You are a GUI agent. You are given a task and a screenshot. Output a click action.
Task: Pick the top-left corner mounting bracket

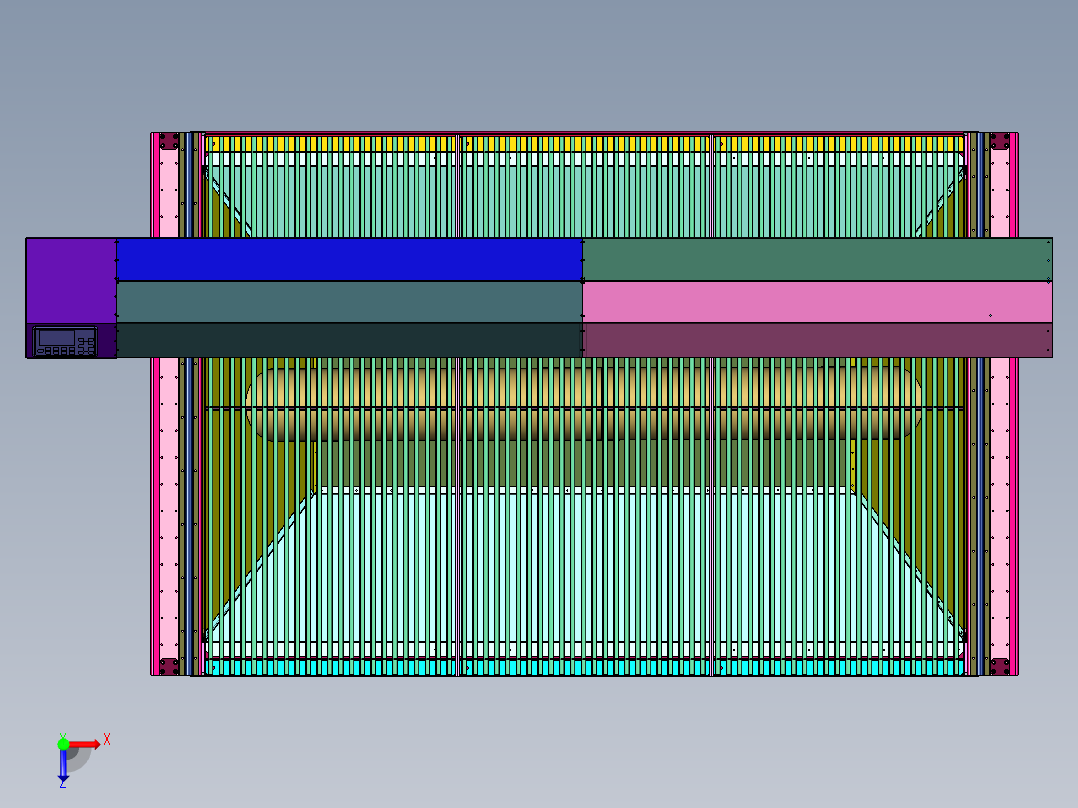click(x=169, y=142)
